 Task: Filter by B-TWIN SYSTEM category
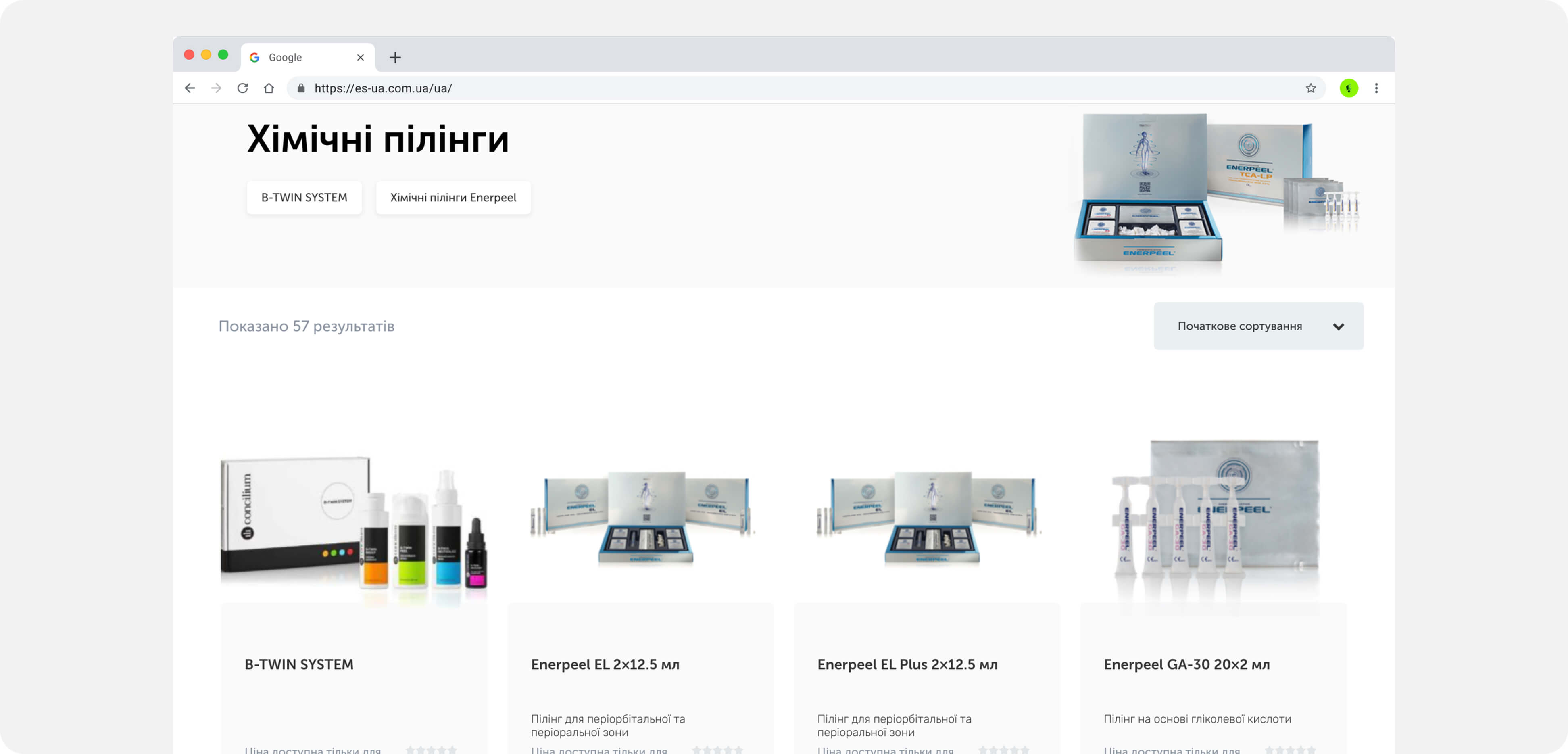tap(304, 197)
